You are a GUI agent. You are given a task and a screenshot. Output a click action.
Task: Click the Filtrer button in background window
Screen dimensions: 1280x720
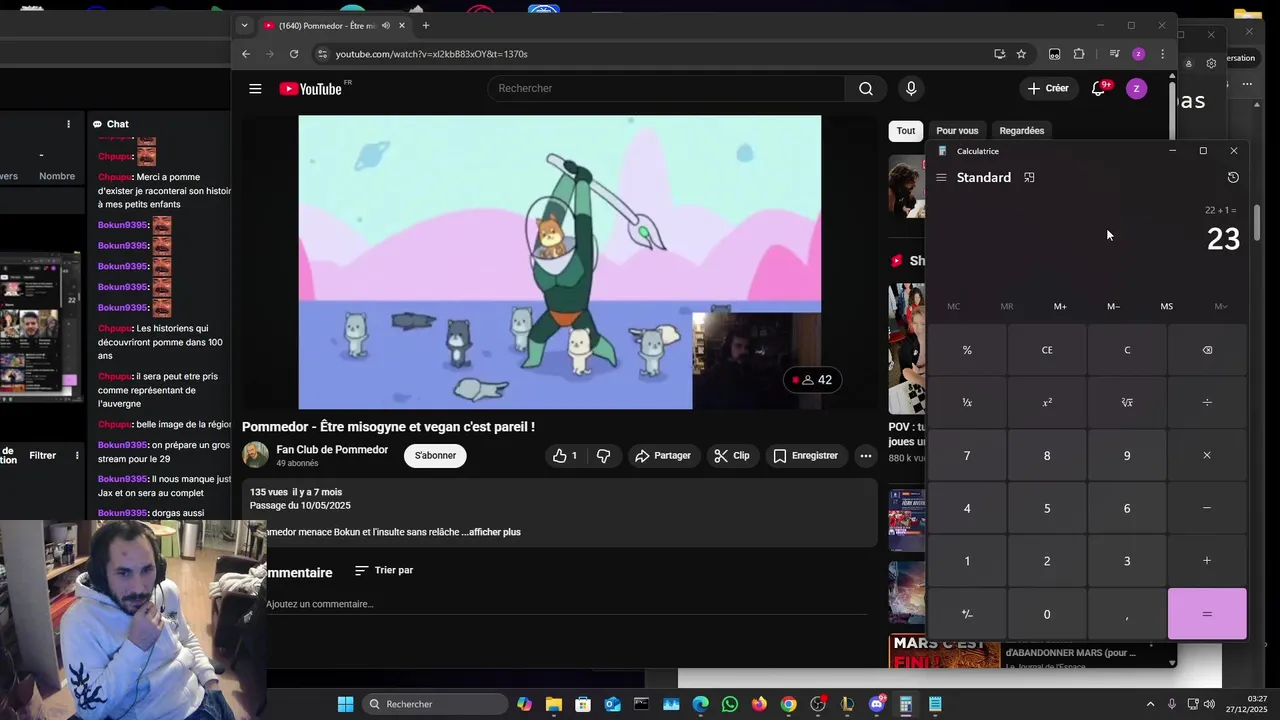point(43,456)
